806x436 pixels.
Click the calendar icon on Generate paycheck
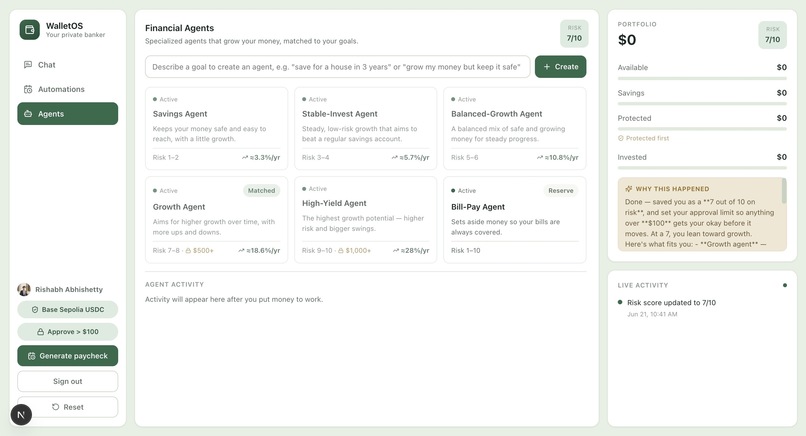[x=31, y=356]
